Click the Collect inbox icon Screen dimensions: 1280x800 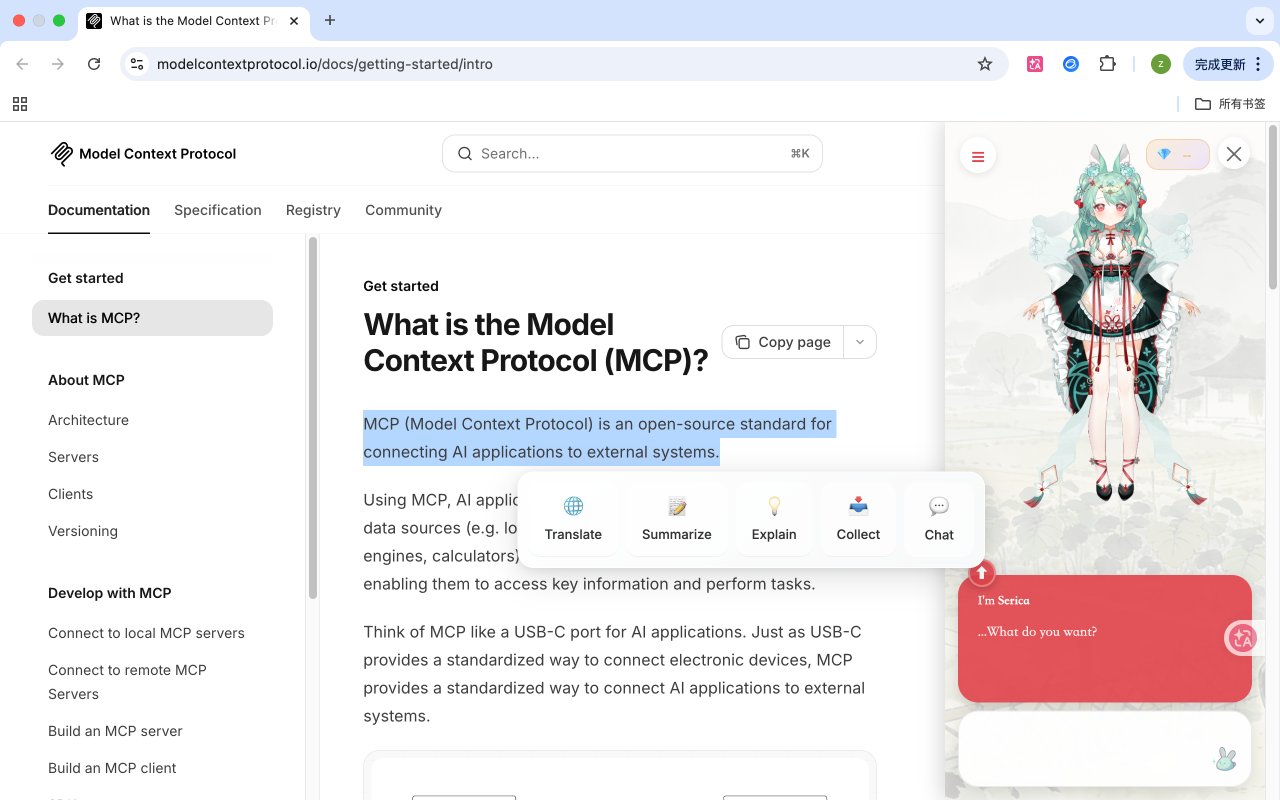click(858, 506)
